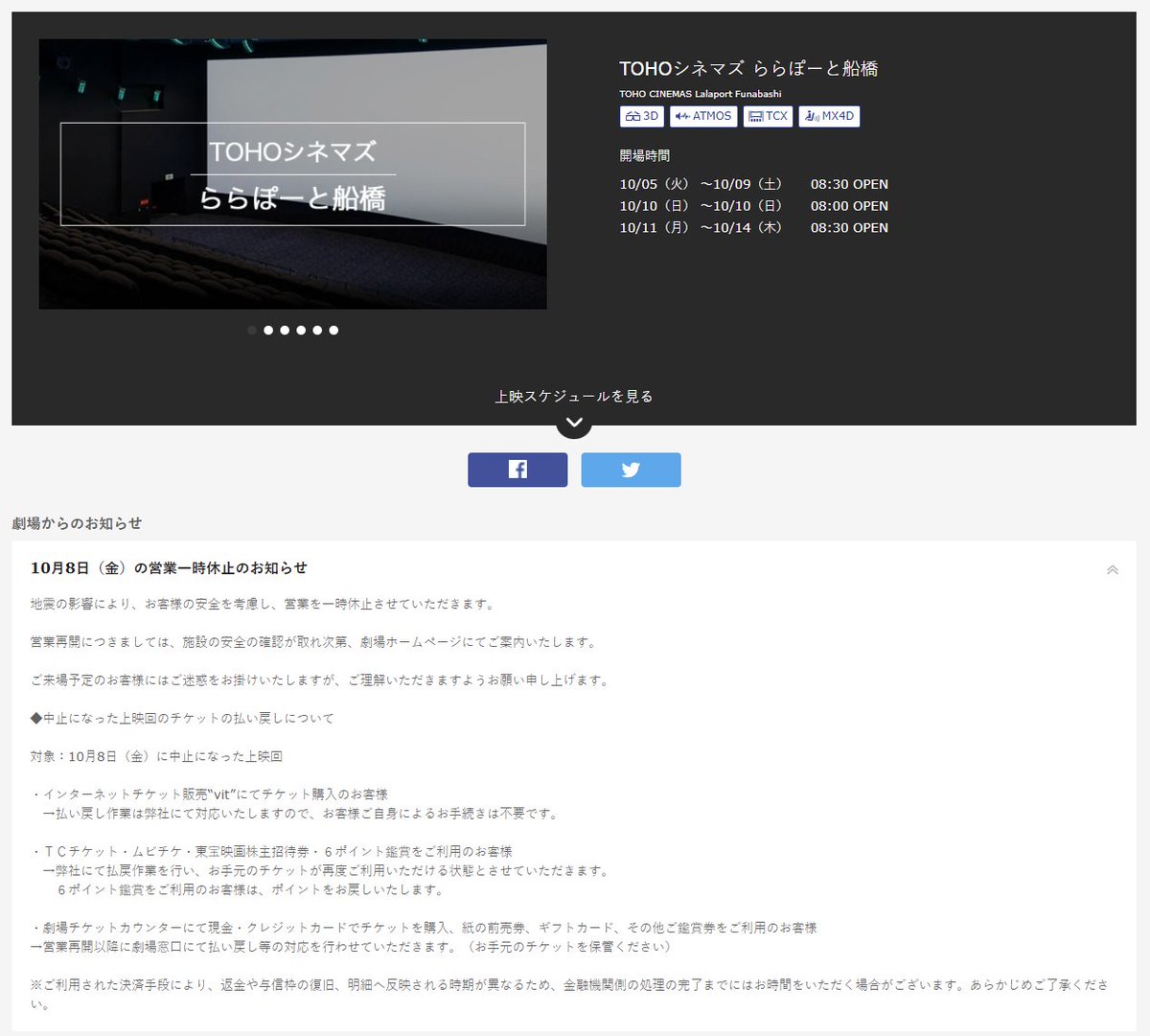The height and width of the screenshot is (1036, 1150).
Task: Click the 10/11(月)〜10/14(木) opening row
Action: (753, 228)
